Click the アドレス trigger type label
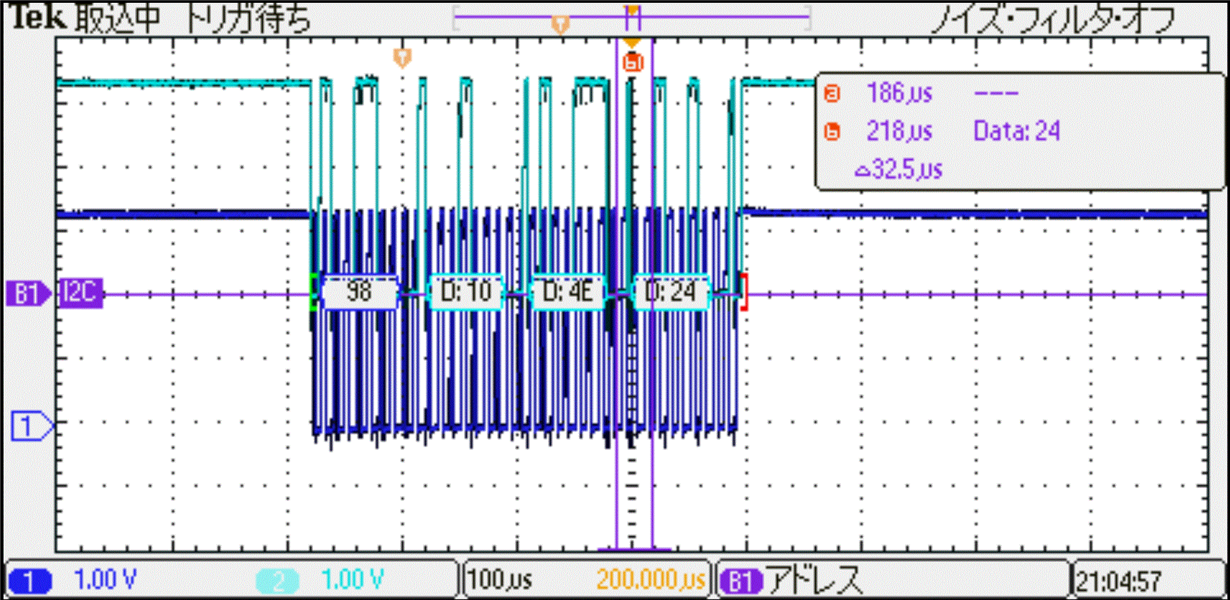The width and height of the screenshot is (1230, 600). coord(814,579)
